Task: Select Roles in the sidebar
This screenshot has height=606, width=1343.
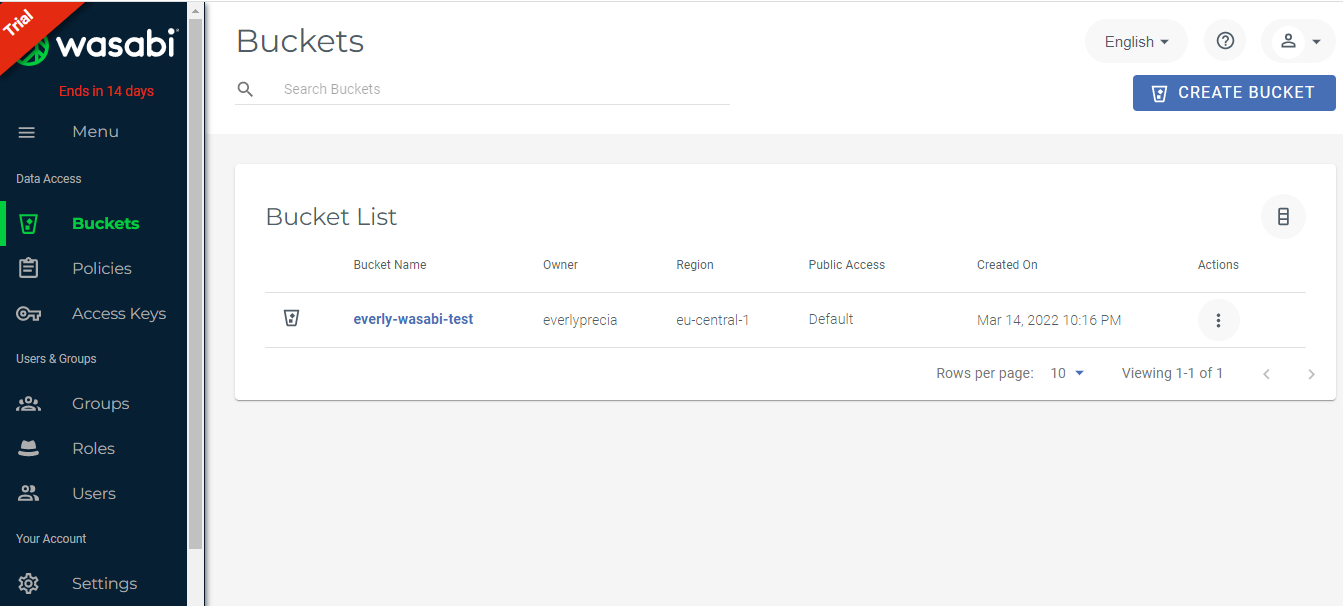Action: tap(93, 448)
